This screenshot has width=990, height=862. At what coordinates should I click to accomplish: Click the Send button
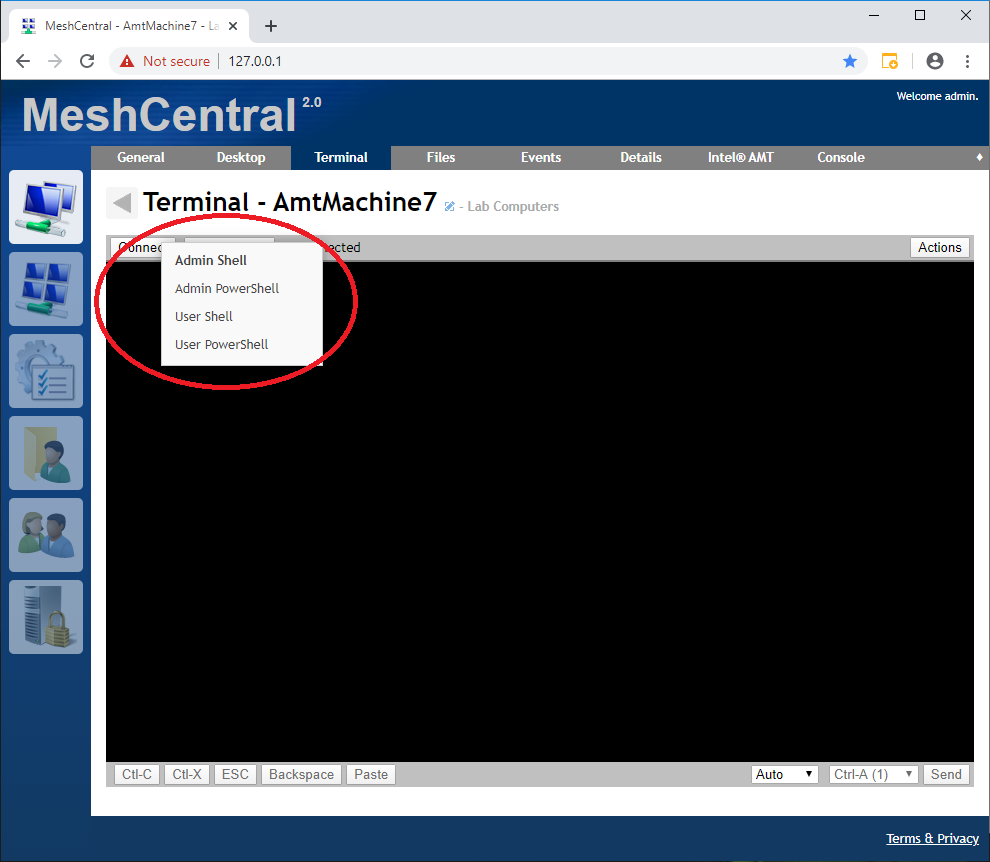[945, 773]
